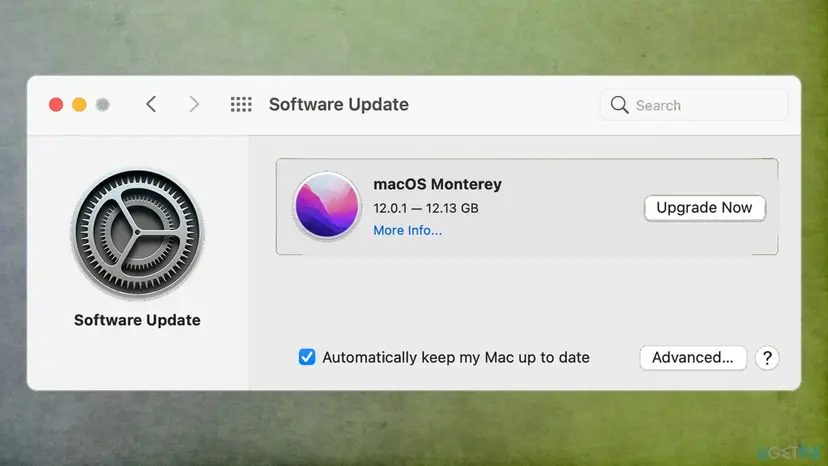Show all preferences grid icon
The width and height of the screenshot is (828, 466).
[x=241, y=104]
